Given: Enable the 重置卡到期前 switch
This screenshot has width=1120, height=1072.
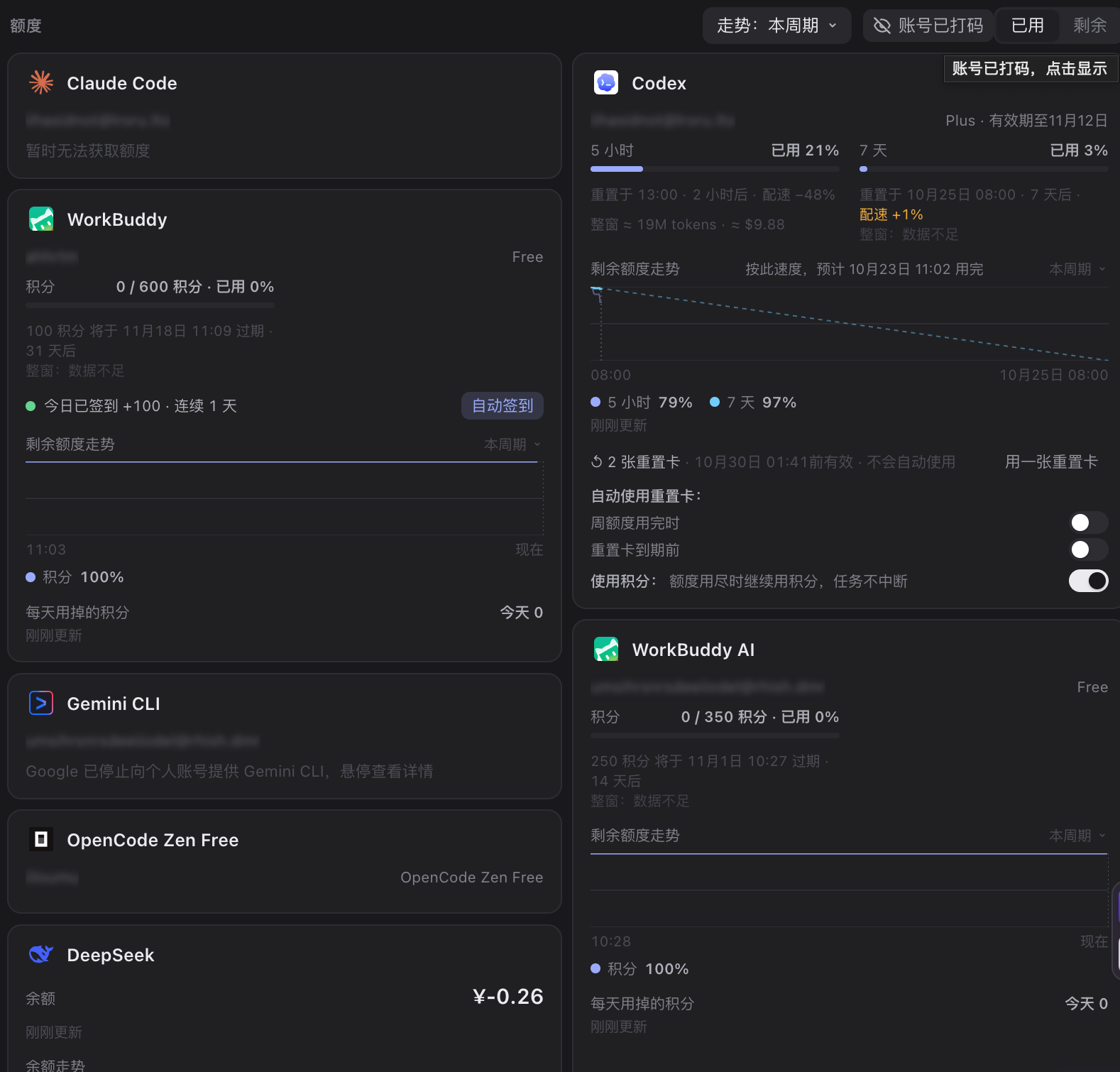Looking at the screenshot, I should [1088, 549].
